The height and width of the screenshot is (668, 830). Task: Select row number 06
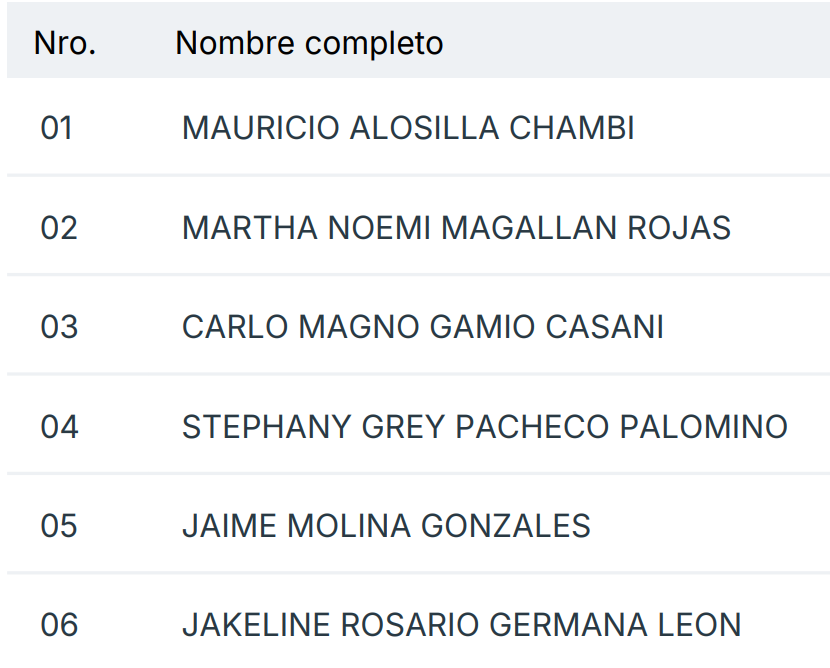coord(59,626)
